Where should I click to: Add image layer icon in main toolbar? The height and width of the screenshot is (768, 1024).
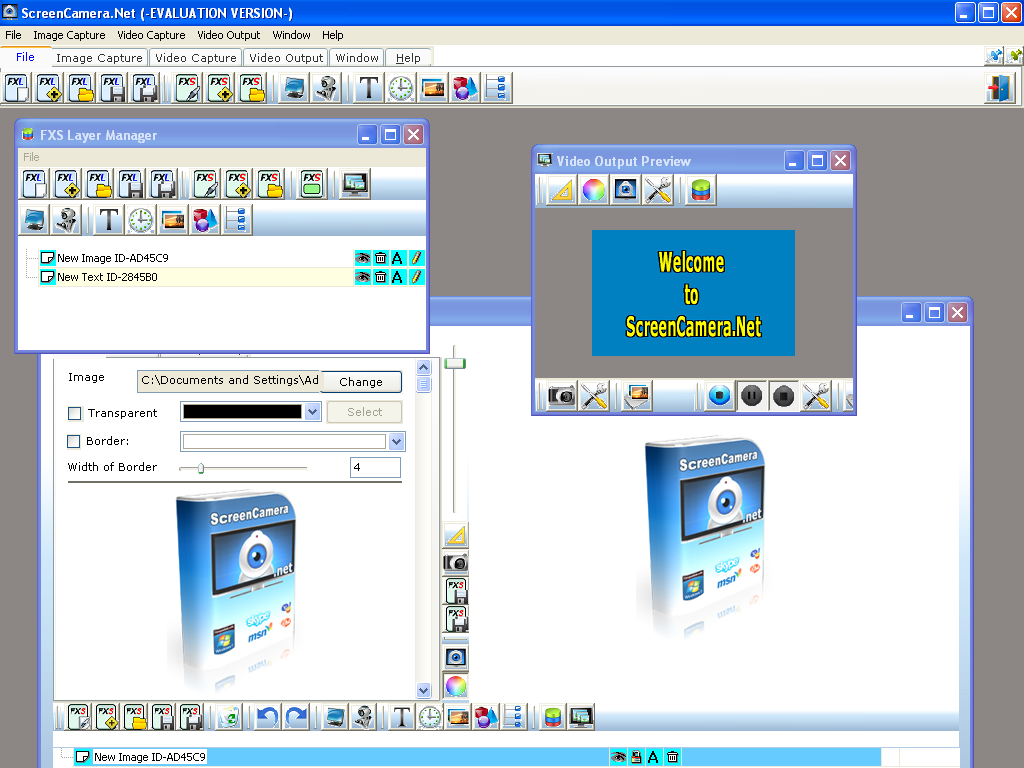coord(433,88)
